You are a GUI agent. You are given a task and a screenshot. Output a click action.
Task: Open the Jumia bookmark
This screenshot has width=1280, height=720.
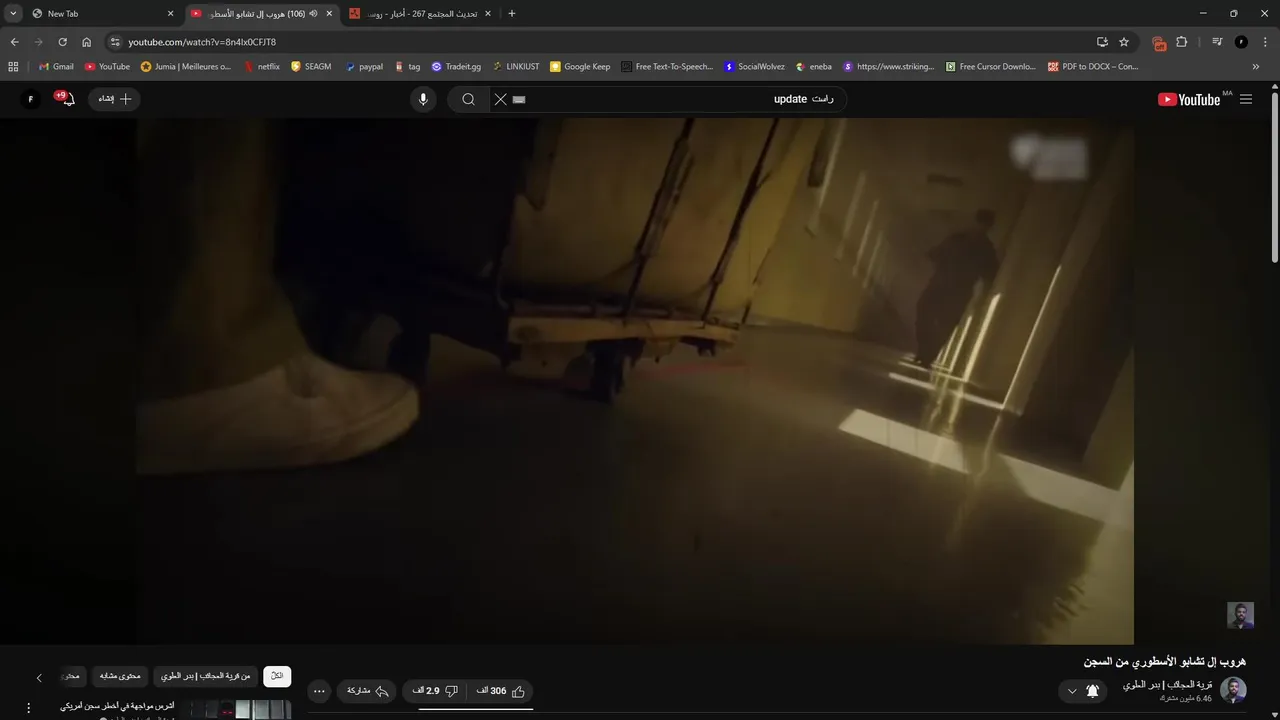(186, 67)
